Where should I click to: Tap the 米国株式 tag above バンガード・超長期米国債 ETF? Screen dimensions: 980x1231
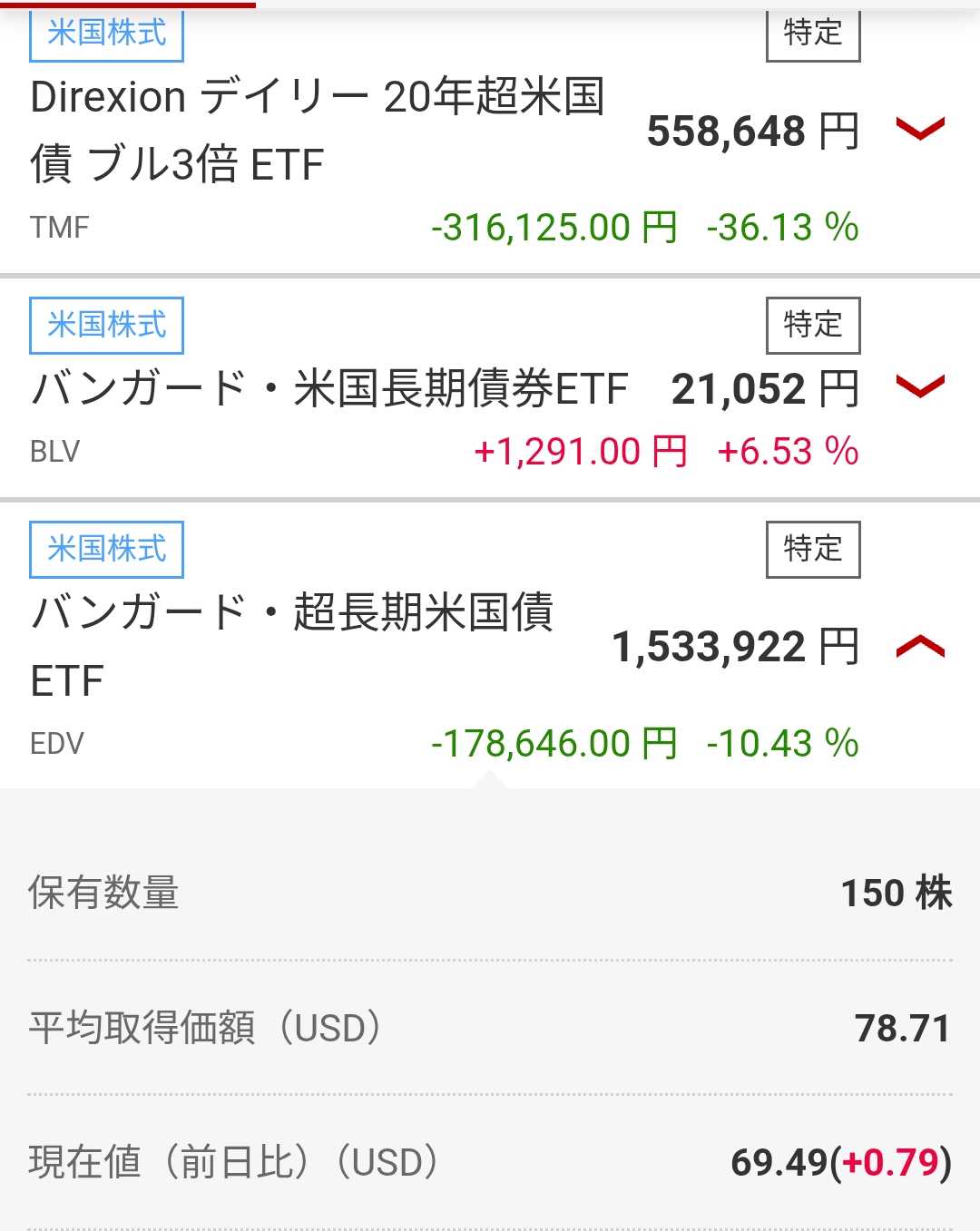(x=107, y=549)
